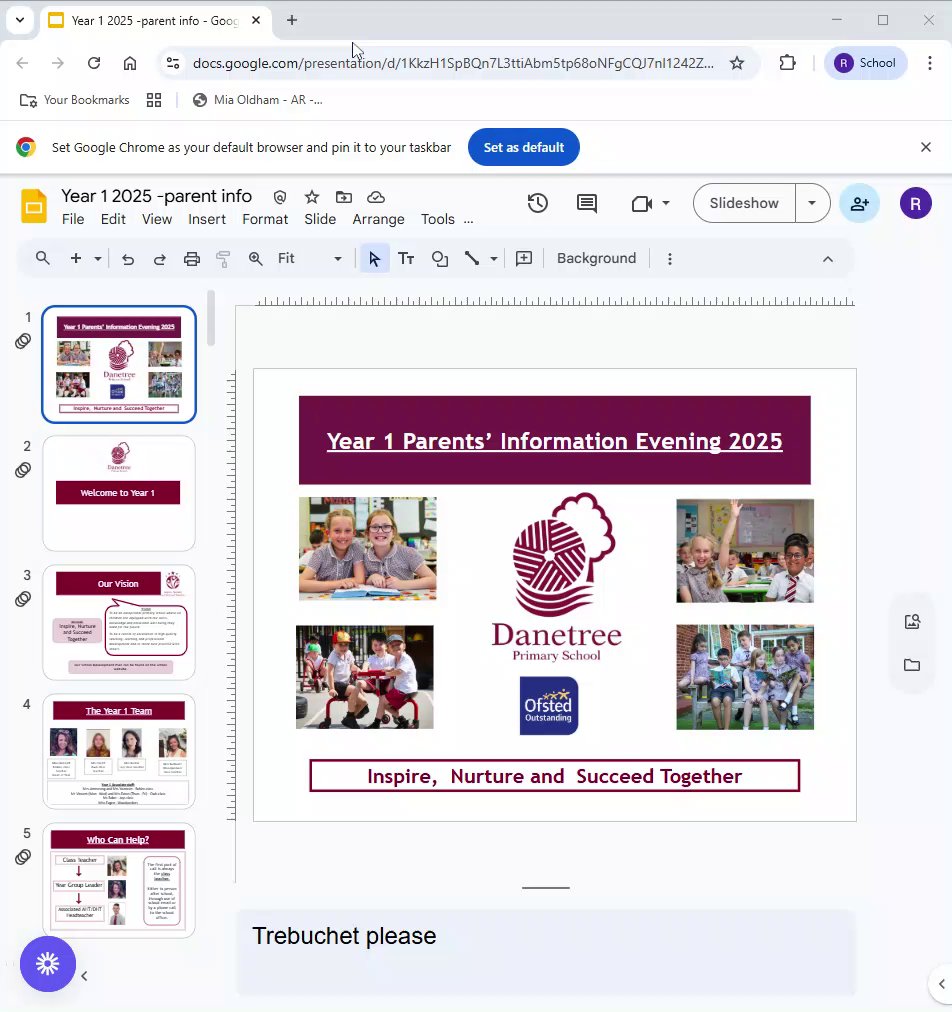Viewport: 952px width, 1012px height.
Task: Start a video call with camera icon
Action: pos(641,204)
